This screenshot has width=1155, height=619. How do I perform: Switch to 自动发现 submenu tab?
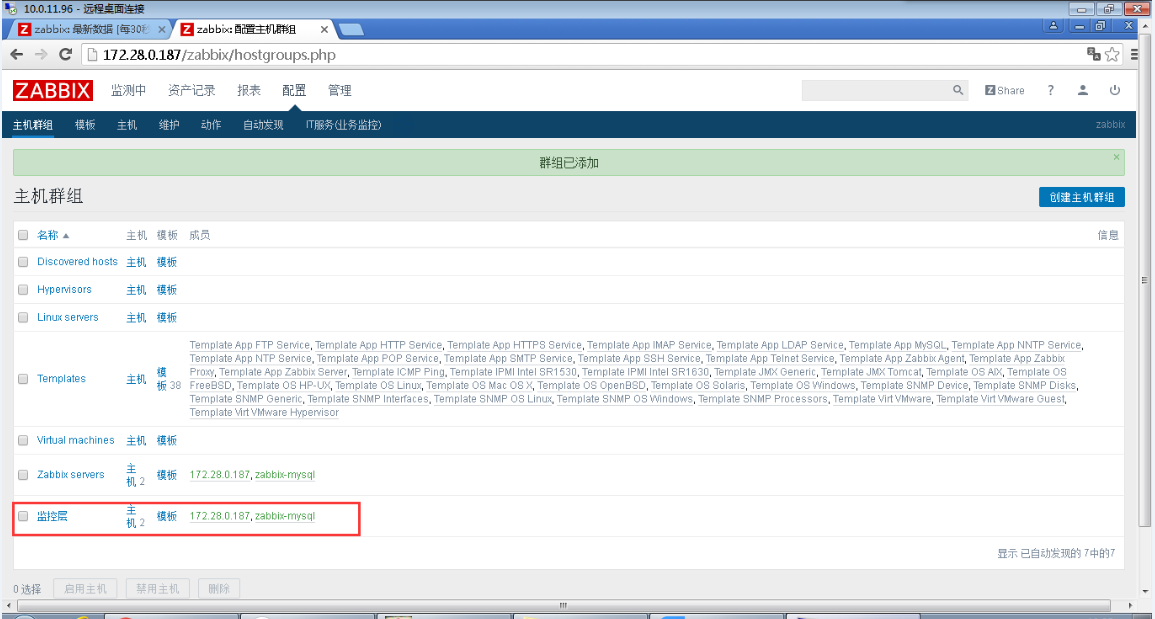tap(263, 125)
